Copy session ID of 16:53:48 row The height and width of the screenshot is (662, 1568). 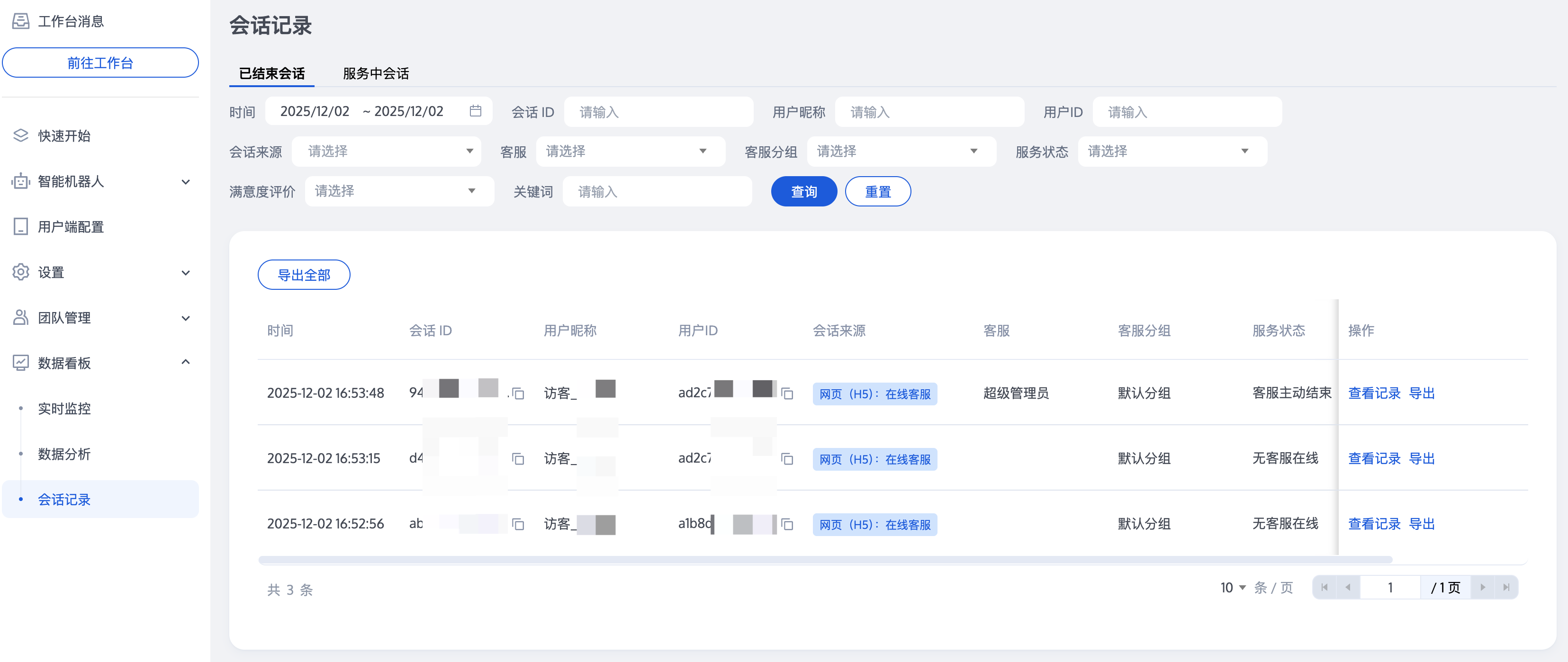pos(518,394)
